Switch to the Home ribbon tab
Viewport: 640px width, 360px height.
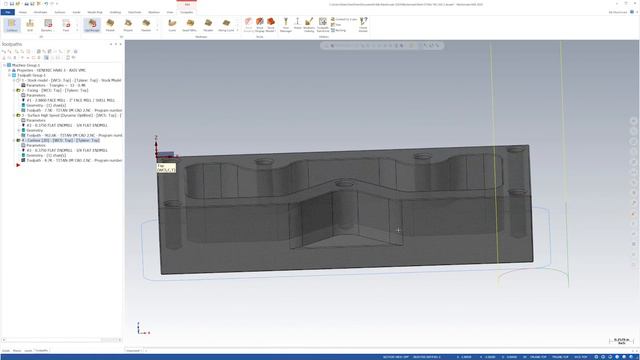[22, 12]
